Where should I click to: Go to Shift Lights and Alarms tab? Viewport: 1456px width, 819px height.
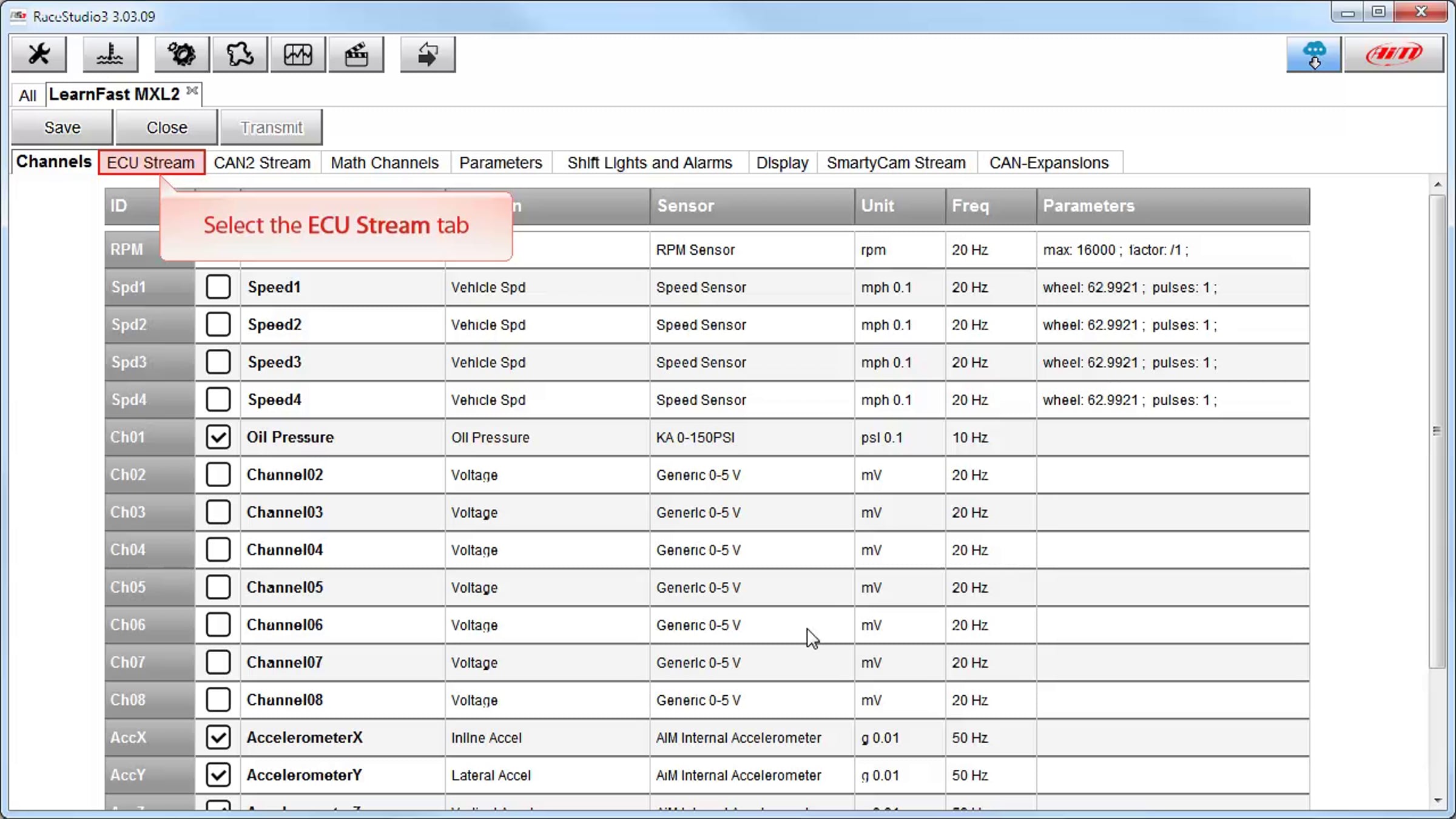coord(650,163)
